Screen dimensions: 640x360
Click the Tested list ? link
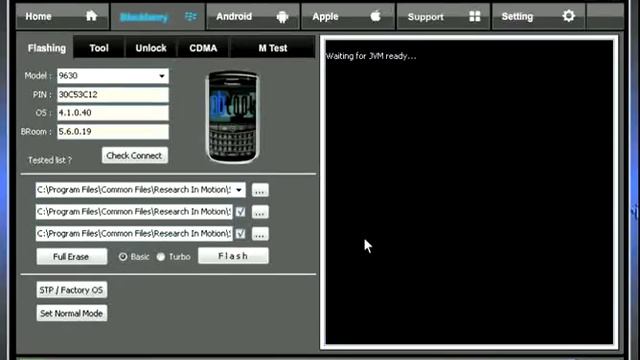point(50,160)
